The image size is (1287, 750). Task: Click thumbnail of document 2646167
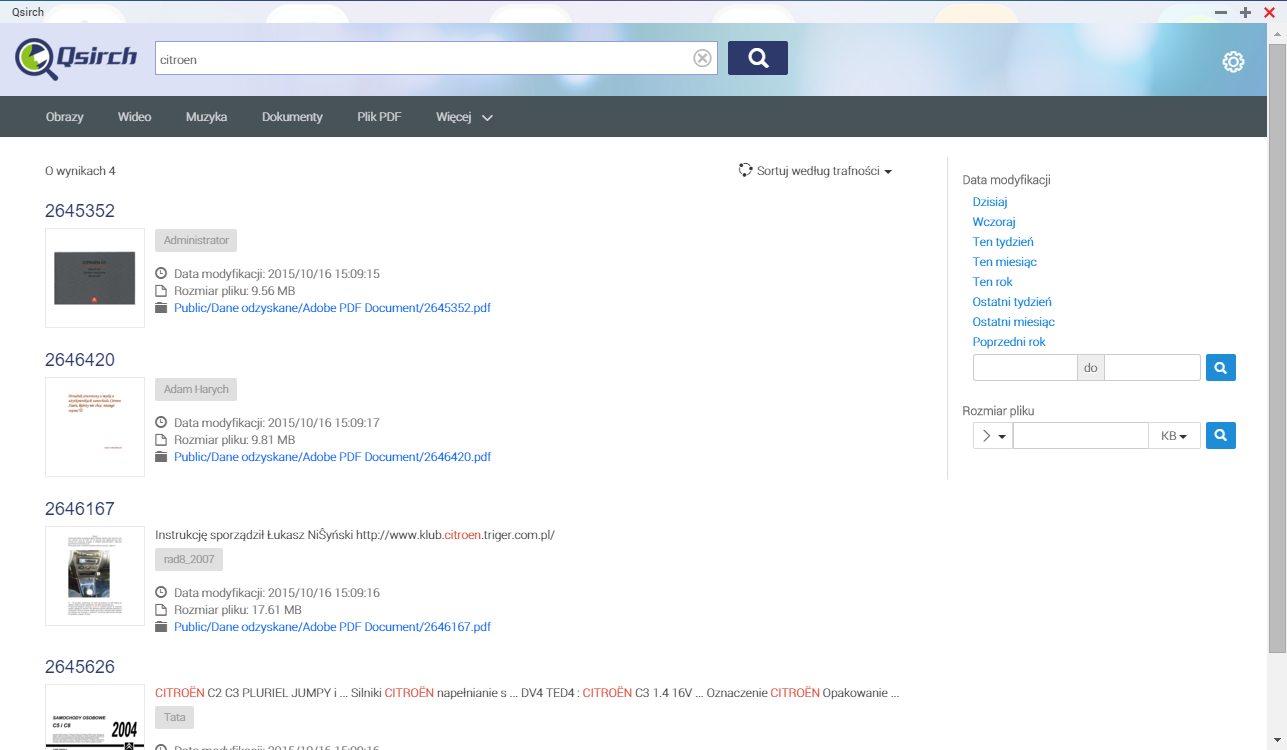coord(95,576)
